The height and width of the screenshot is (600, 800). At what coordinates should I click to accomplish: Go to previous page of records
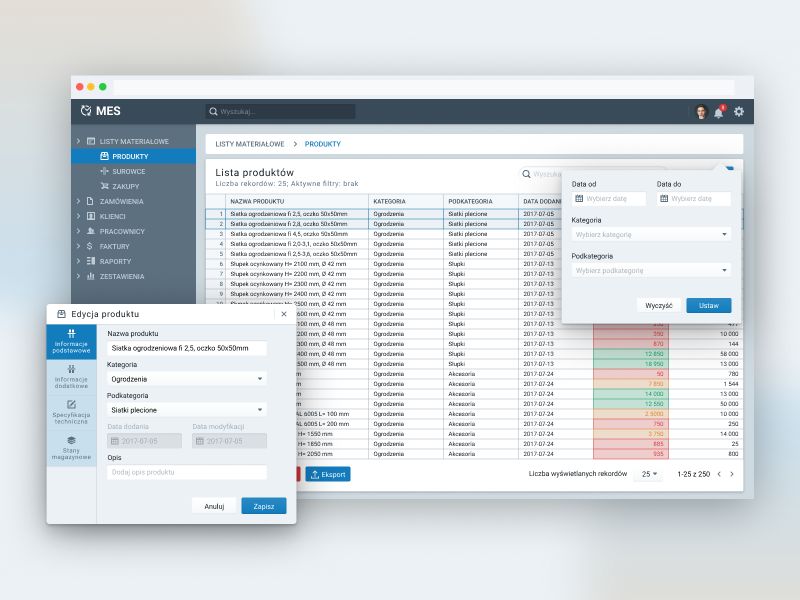click(718, 474)
